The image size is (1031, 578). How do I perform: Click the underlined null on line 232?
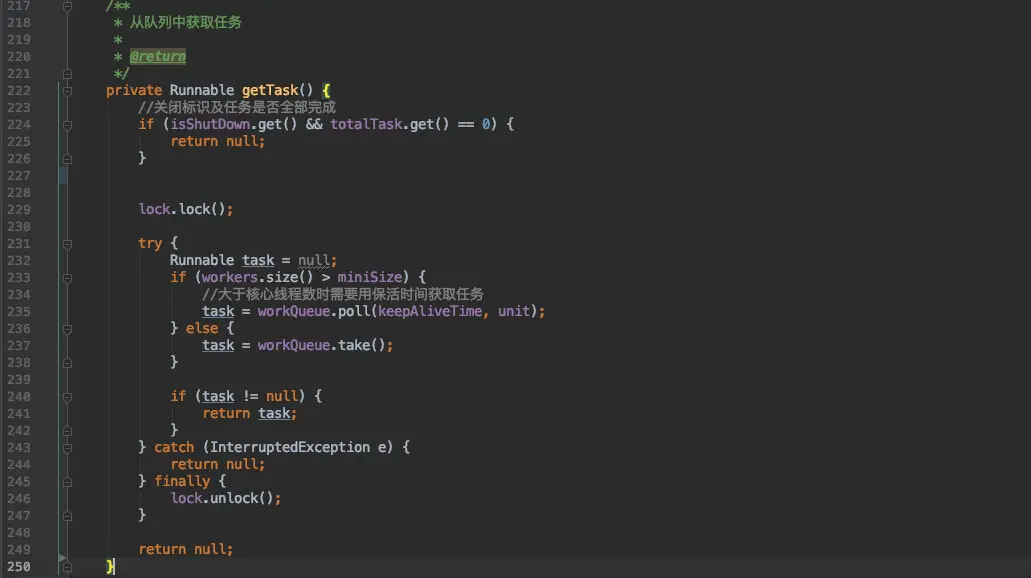tap(314, 260)
